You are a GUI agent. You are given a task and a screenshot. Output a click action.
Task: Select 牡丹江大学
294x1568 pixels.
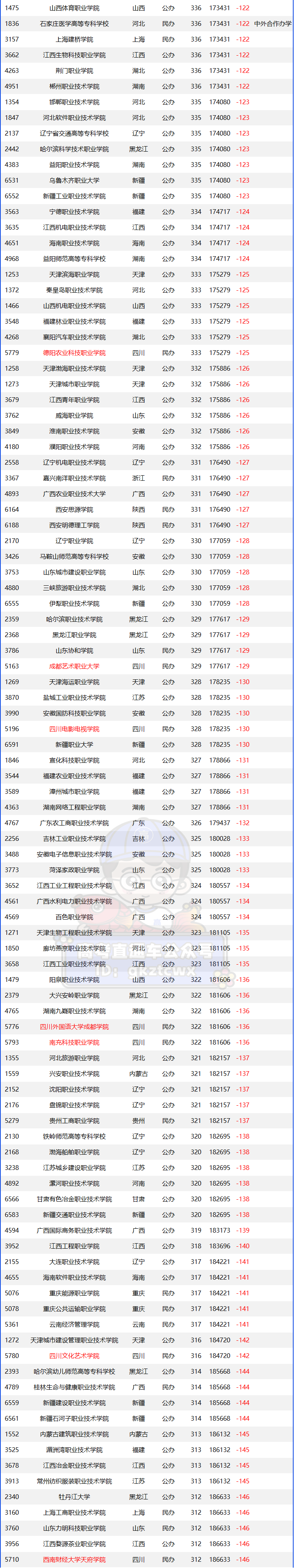[74, 1497]
